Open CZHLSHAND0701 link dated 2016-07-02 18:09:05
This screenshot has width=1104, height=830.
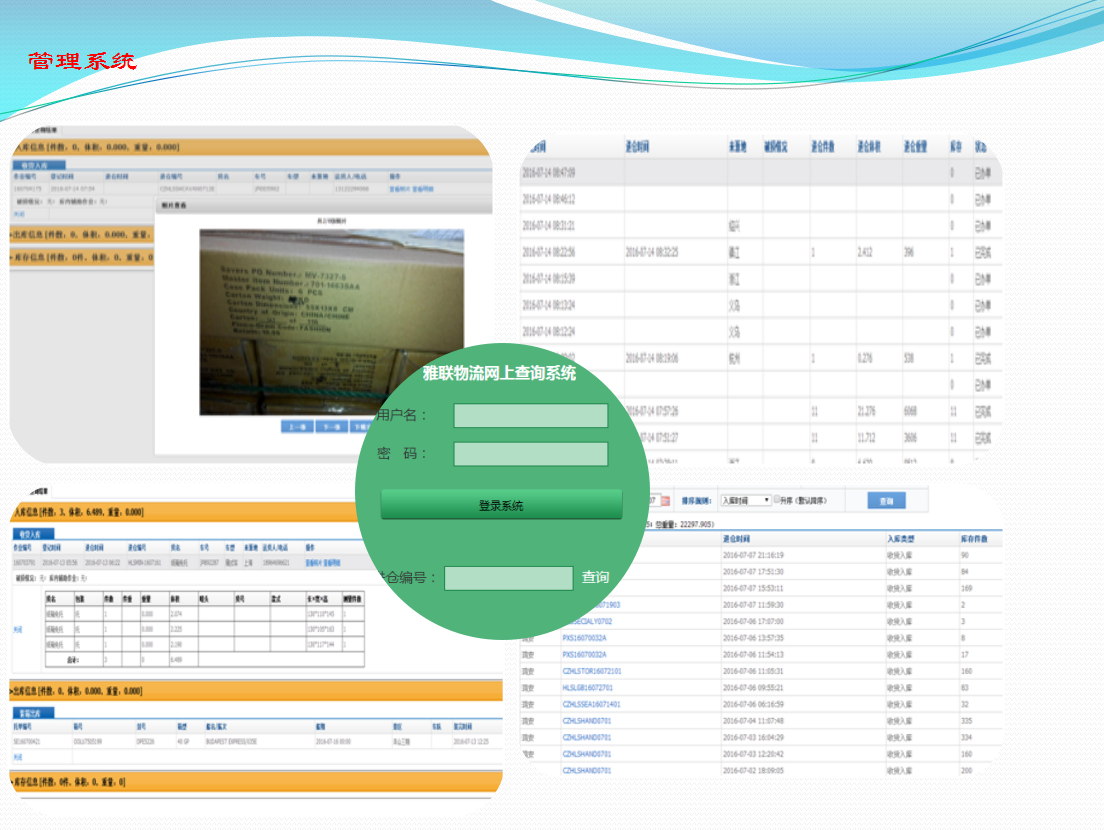586,771
